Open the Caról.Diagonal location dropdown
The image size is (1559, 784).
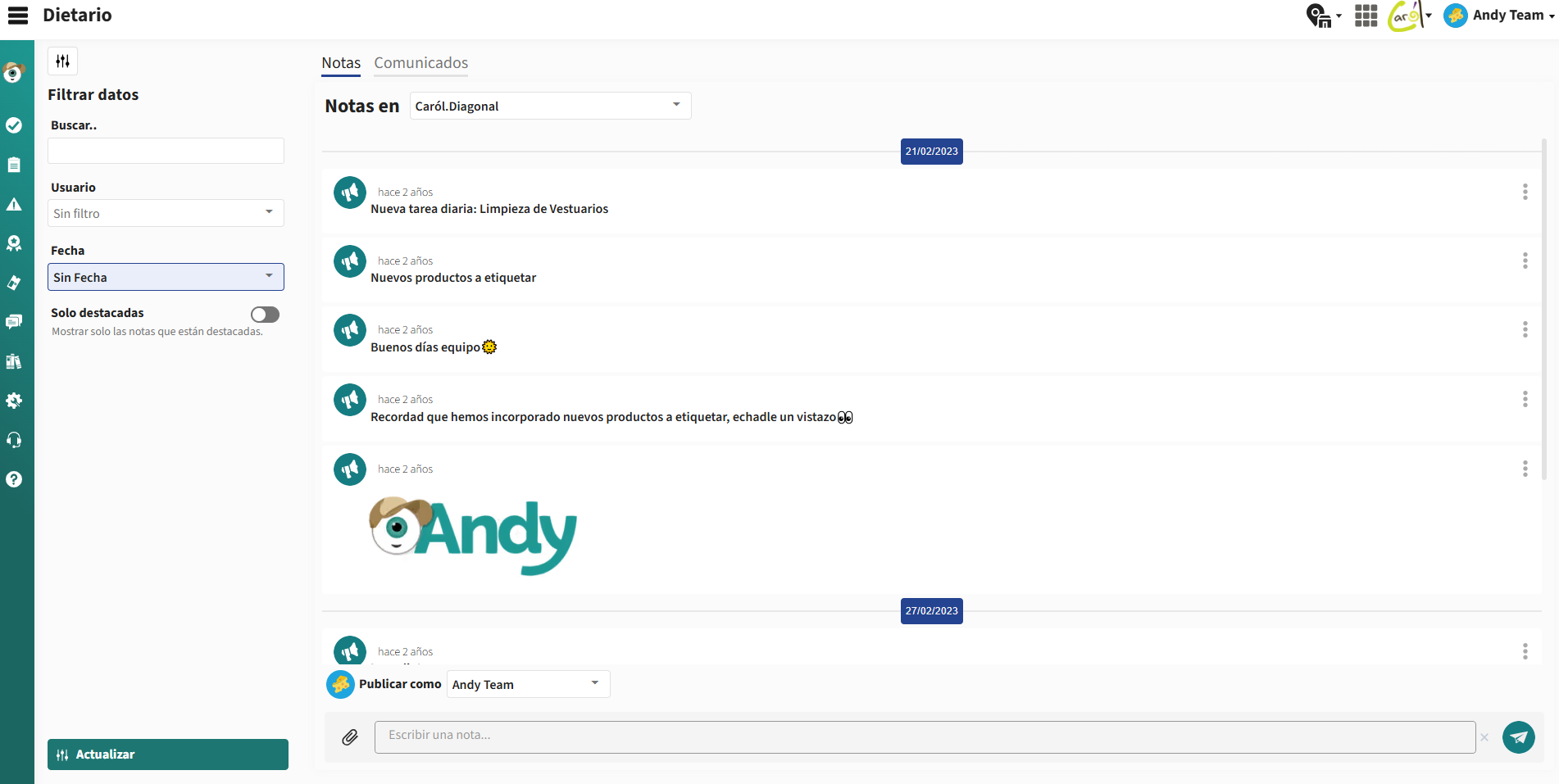click(x=550, y=106)
